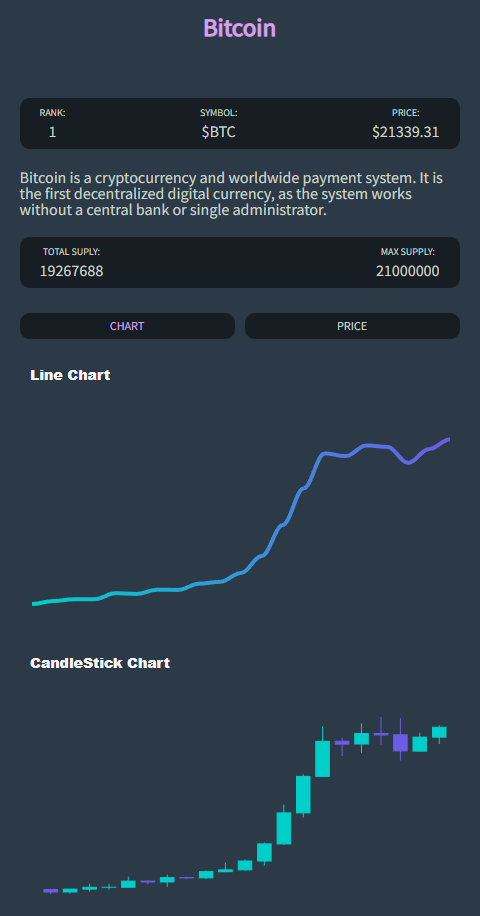Click the max supply value 21000000
The width and height of the screenshot is (480, 916).
tap(408, 271)
